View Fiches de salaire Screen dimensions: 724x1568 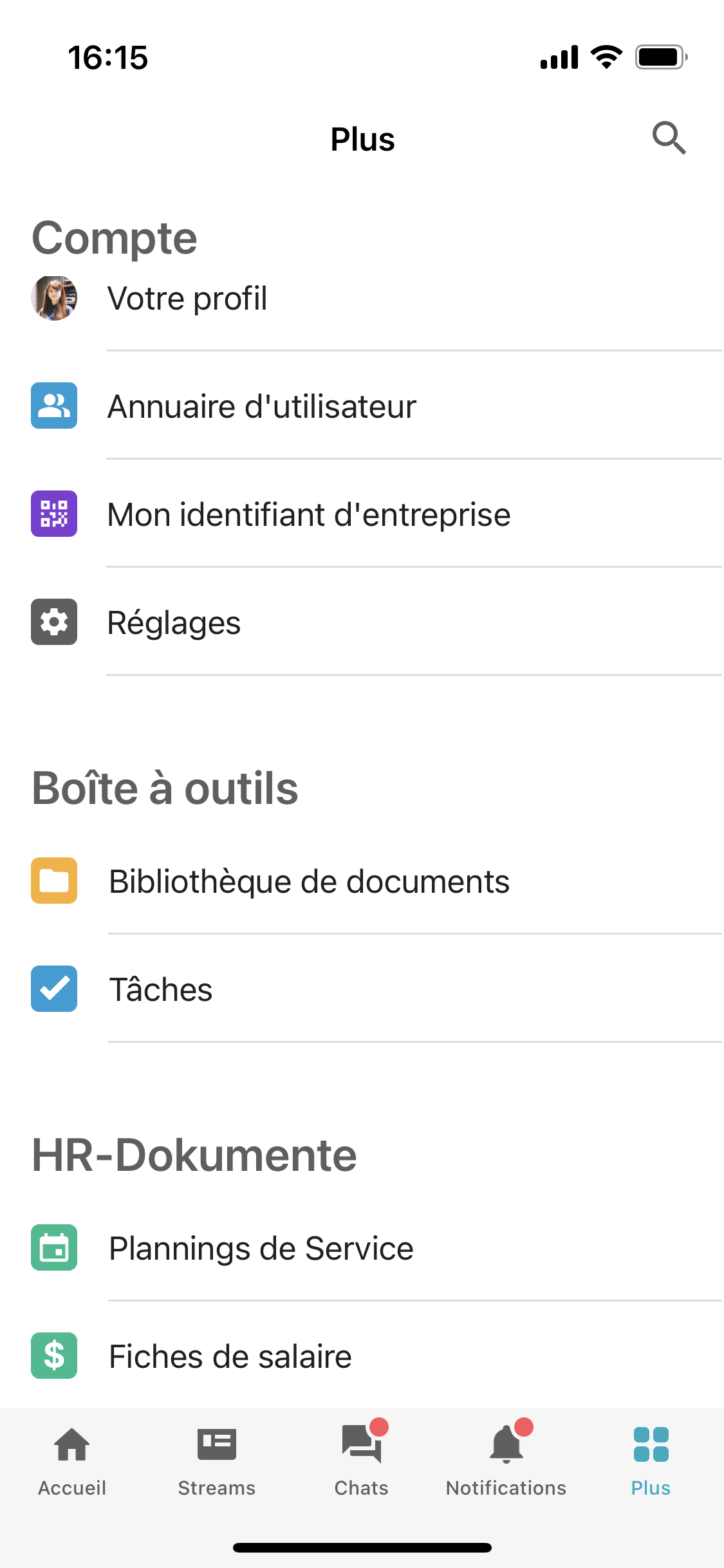362,1356
